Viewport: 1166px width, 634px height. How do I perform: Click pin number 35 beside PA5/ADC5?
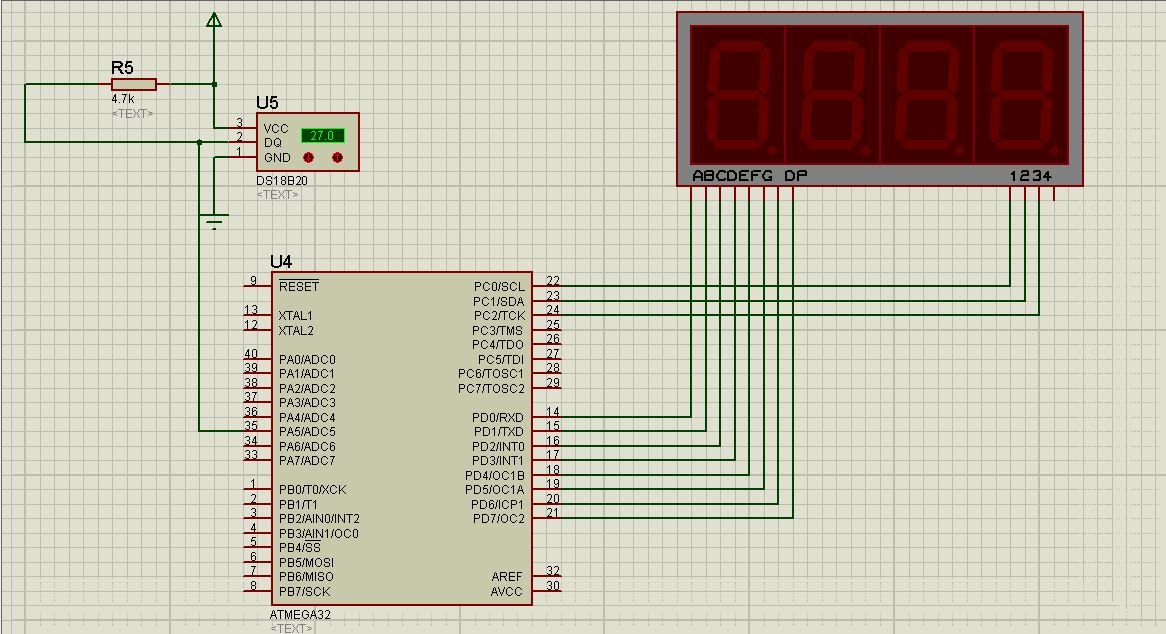pyautogui.click(x=251, y=425)
